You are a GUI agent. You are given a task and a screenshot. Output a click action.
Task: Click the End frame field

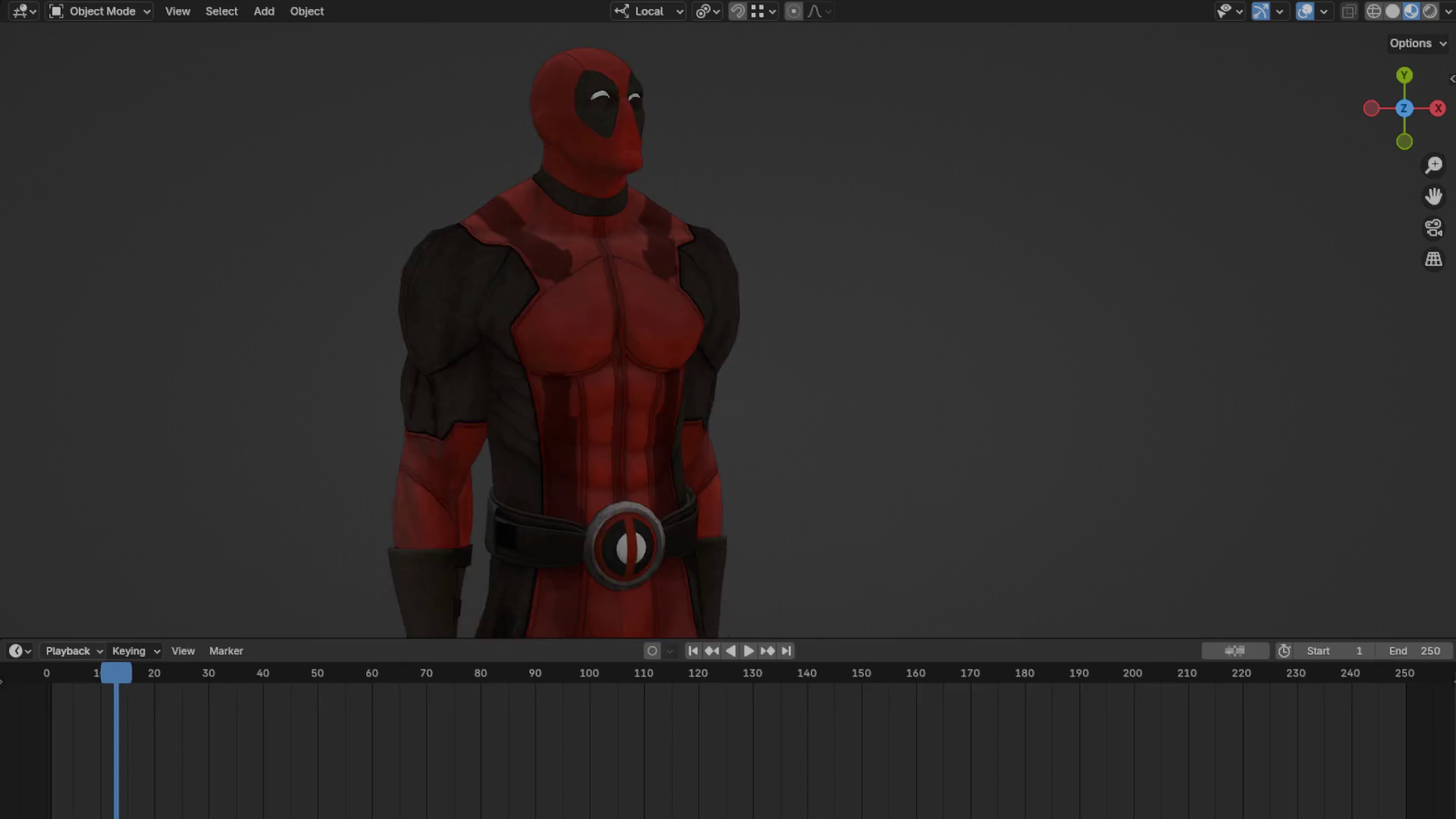coord(1414,651)
